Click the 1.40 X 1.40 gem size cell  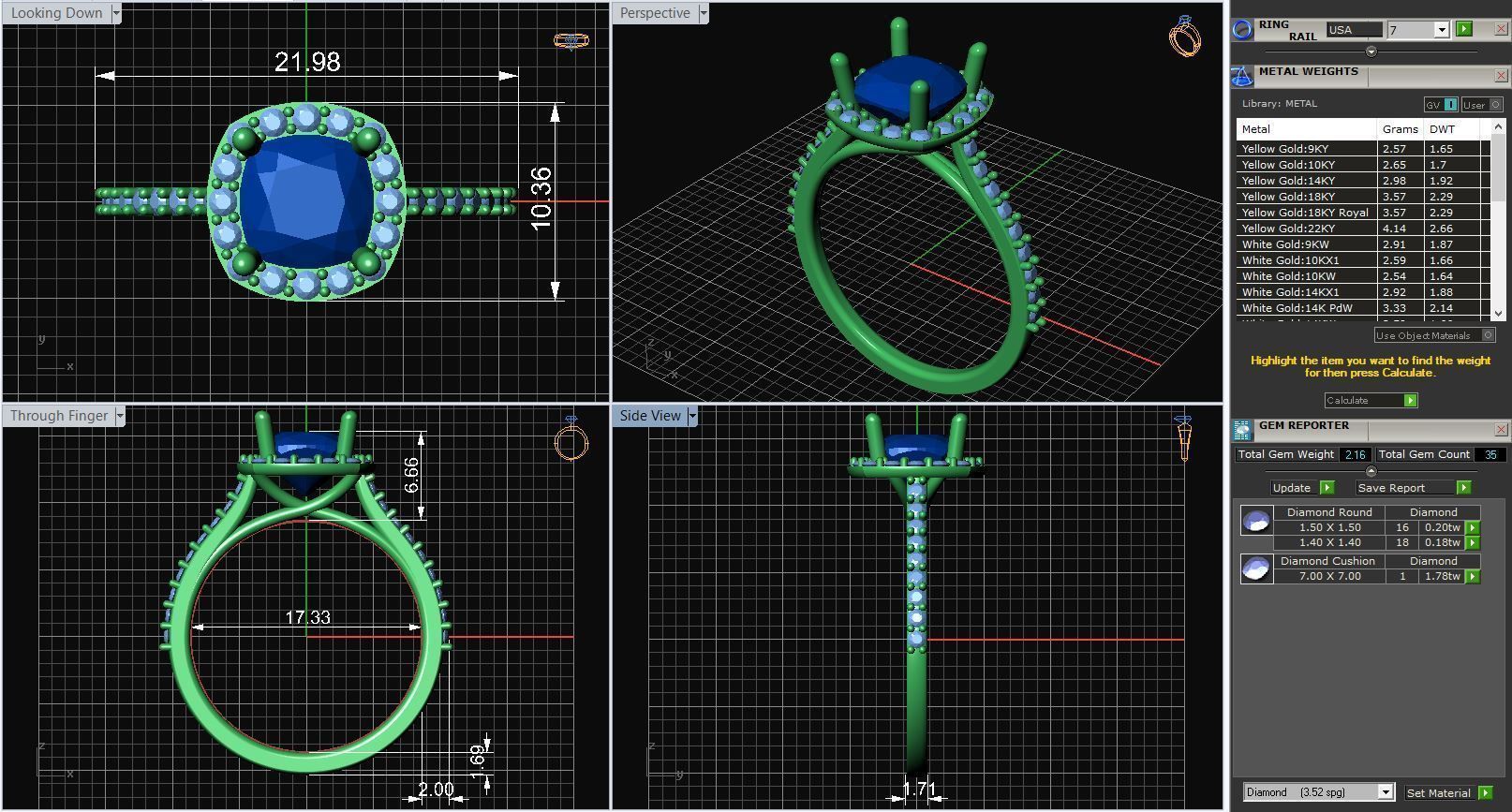(1329, 542)
